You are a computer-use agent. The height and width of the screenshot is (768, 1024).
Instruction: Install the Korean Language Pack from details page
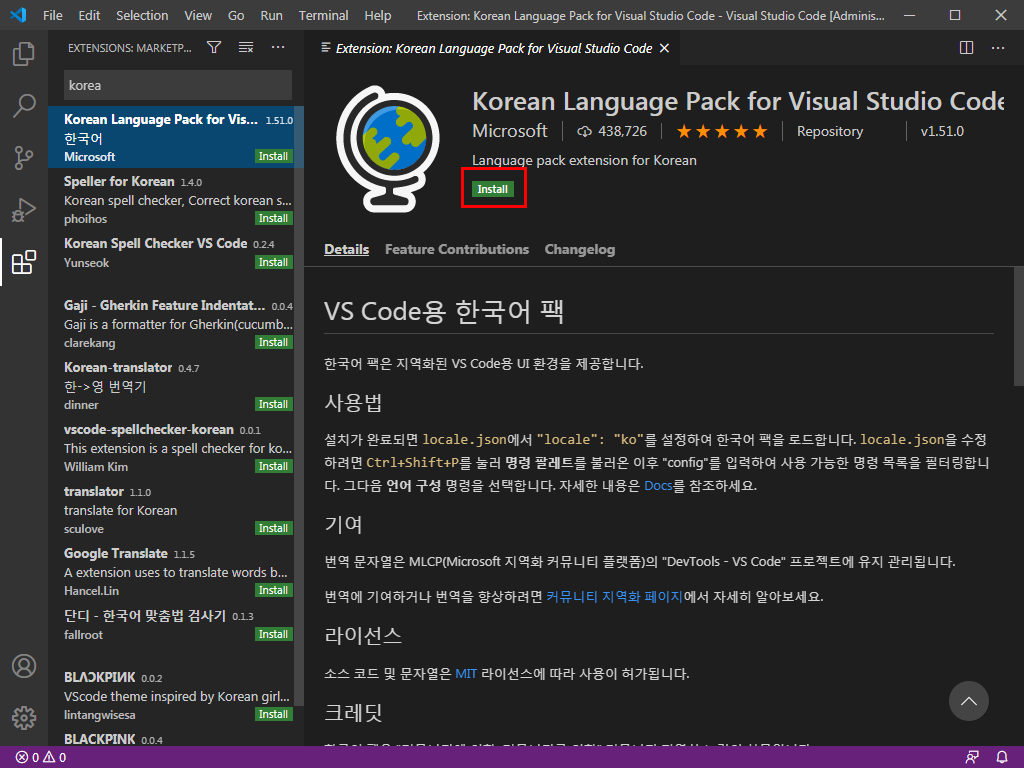pos(492,189)
